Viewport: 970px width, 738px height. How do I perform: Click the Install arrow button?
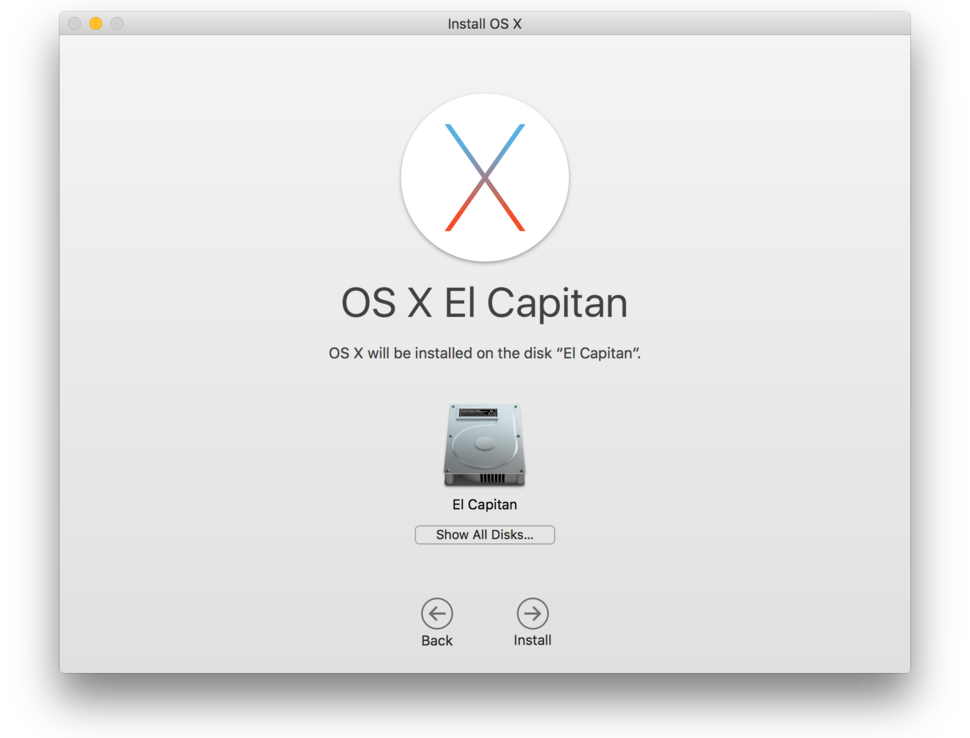point(532,613)
